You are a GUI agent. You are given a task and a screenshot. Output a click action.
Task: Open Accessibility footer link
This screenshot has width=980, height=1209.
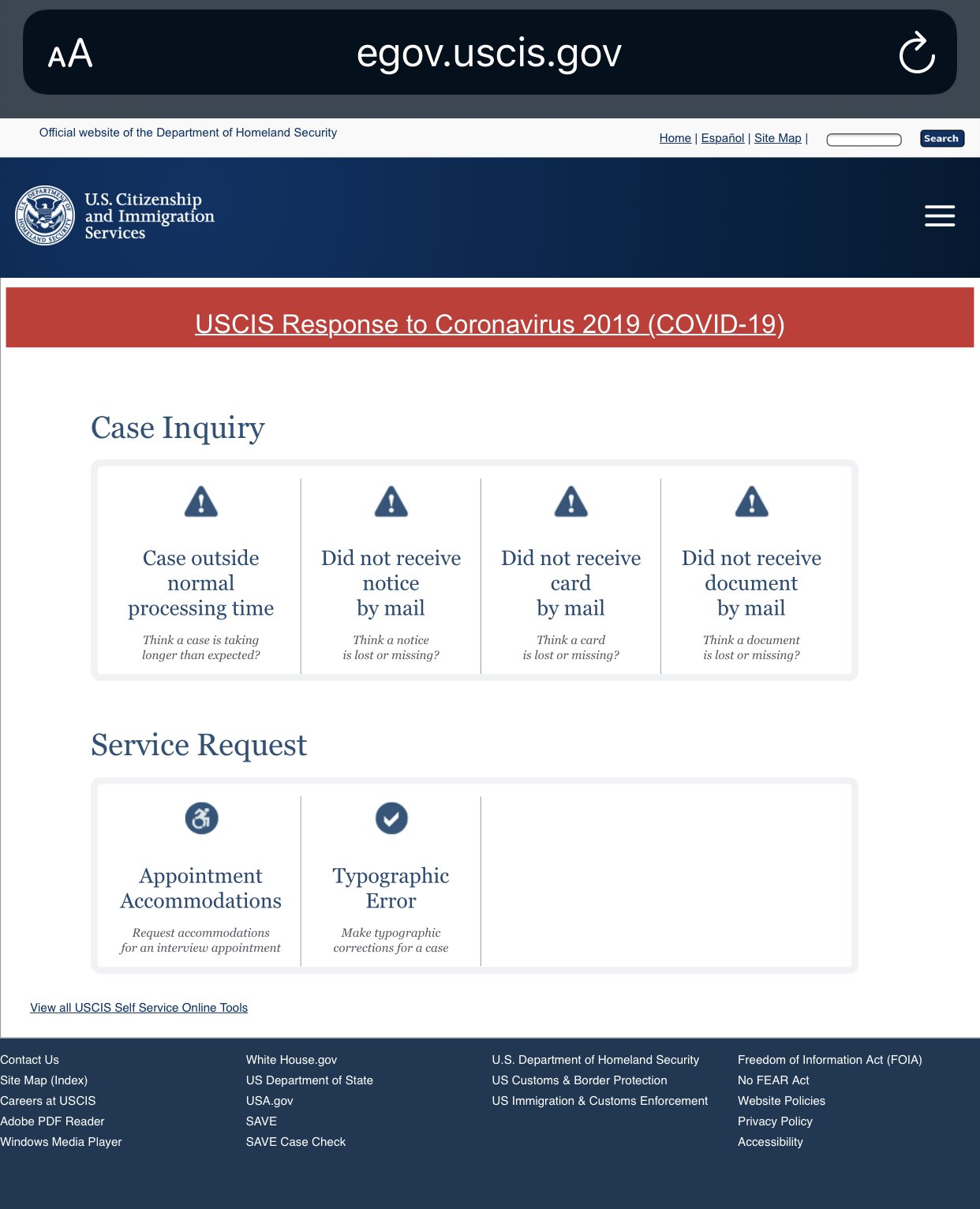pyautogui.click(x=770, y=1142)
